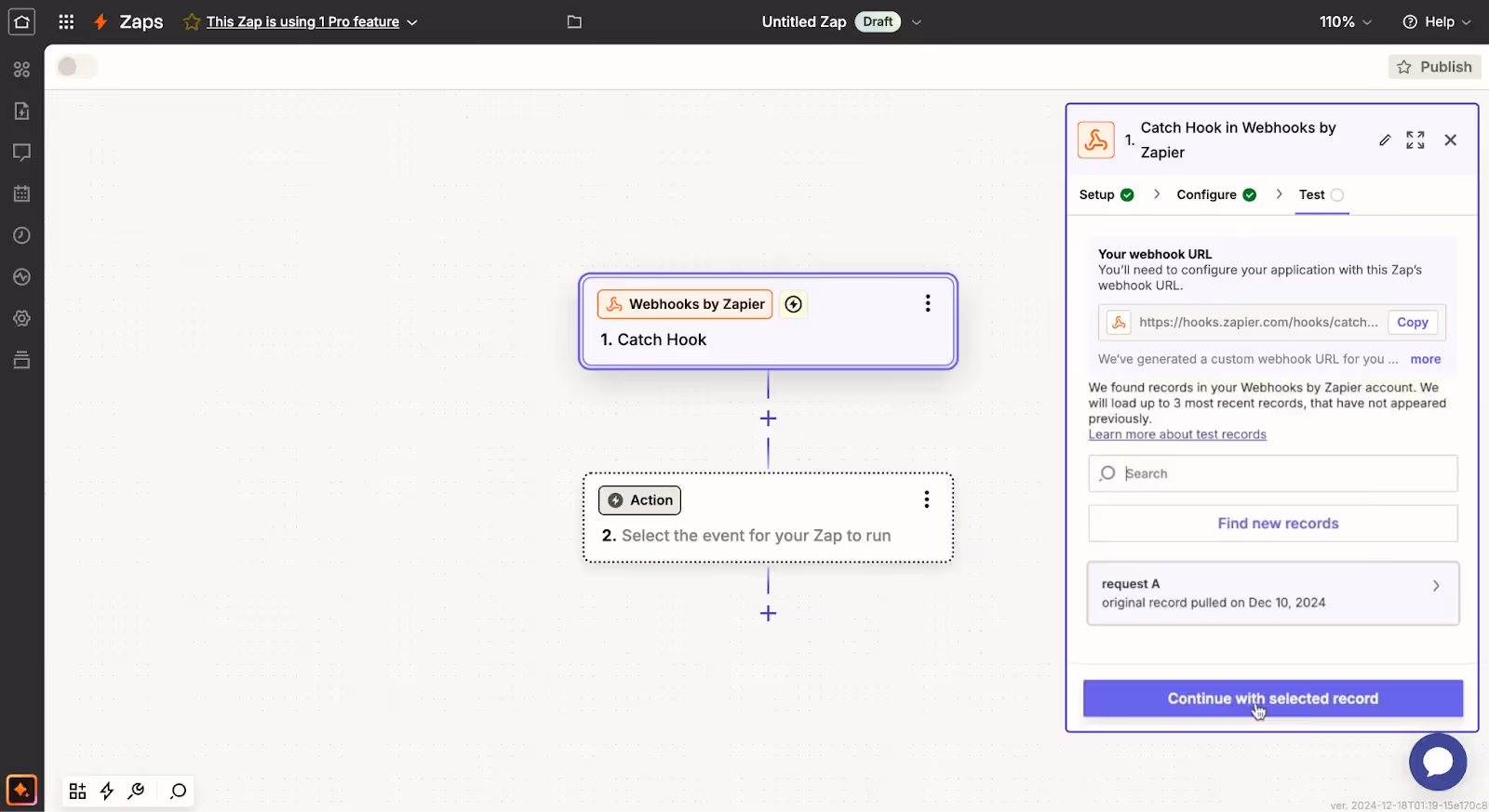Viewport: 1489px width, 812px height.
Task: Open the 110% zoom dropdown
Action: click(1346, 21)
